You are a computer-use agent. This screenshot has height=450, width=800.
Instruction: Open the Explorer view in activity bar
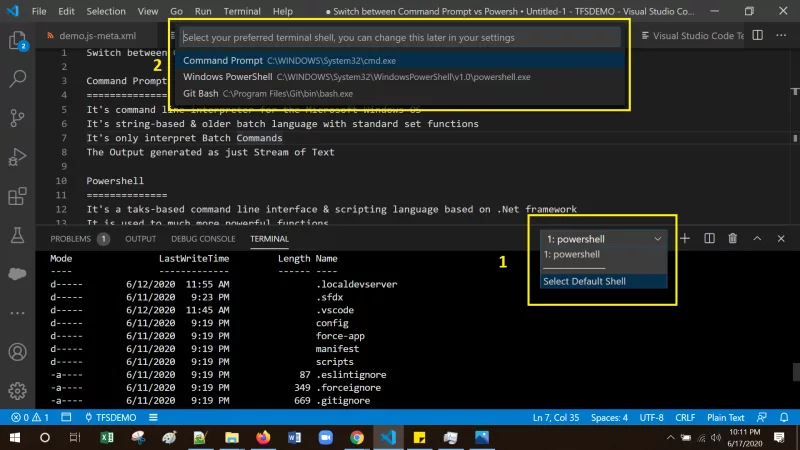[17, 42]
